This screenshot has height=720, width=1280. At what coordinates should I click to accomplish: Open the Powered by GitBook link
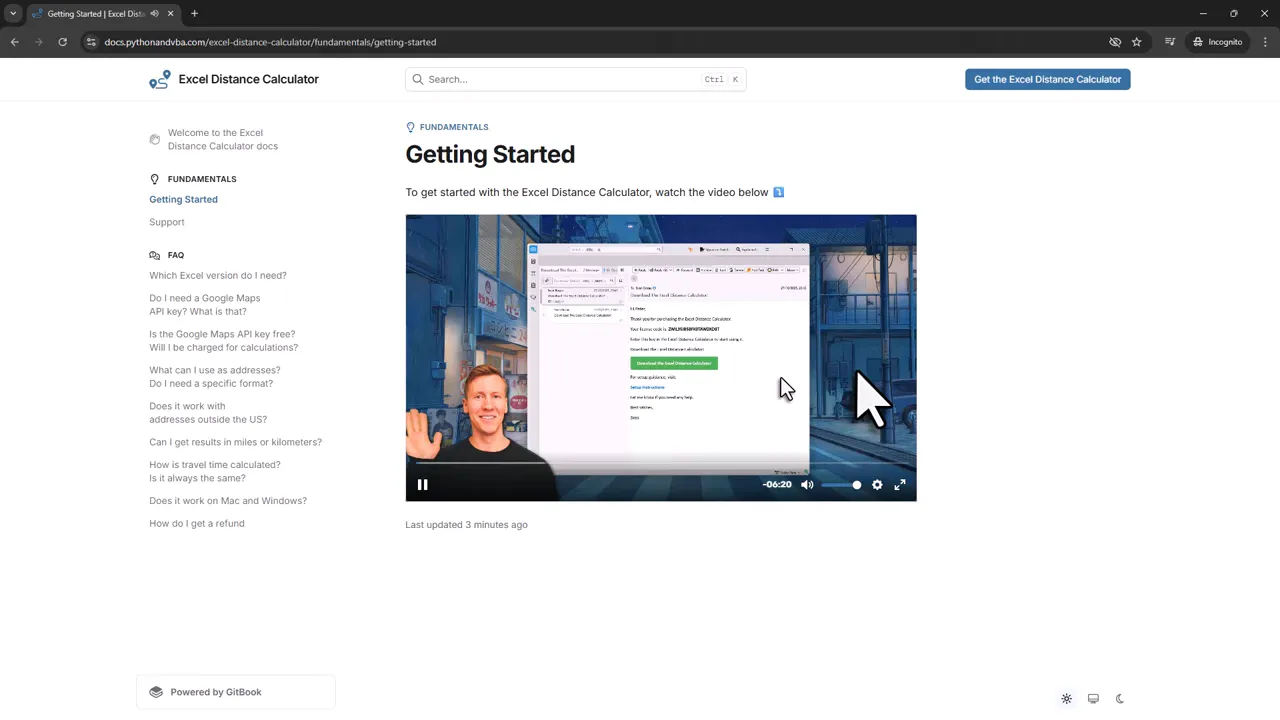pyautogui.click(x=215, y=692)
